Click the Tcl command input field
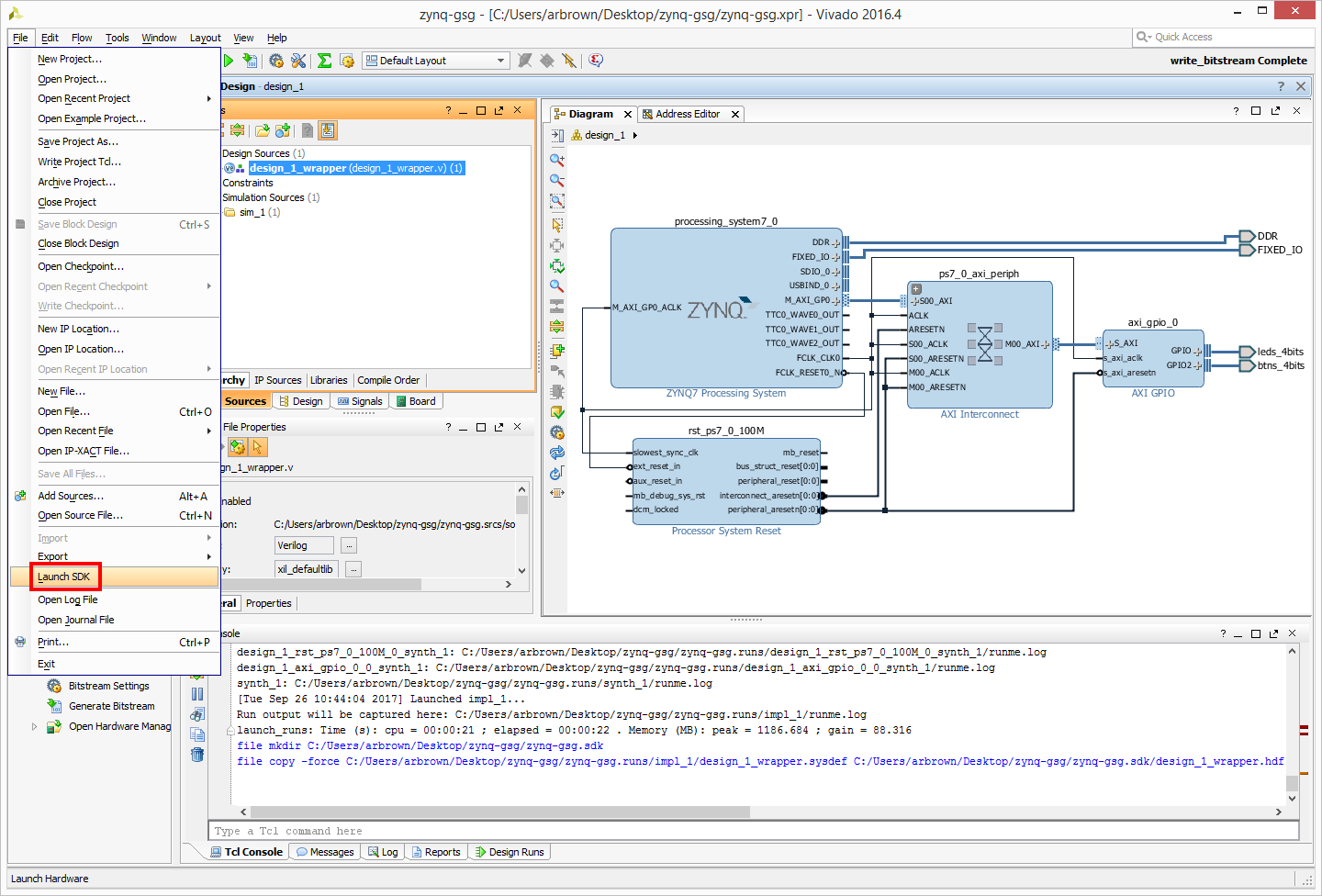The height and width of the screenshot is (896, 1322). pos(754,831)
